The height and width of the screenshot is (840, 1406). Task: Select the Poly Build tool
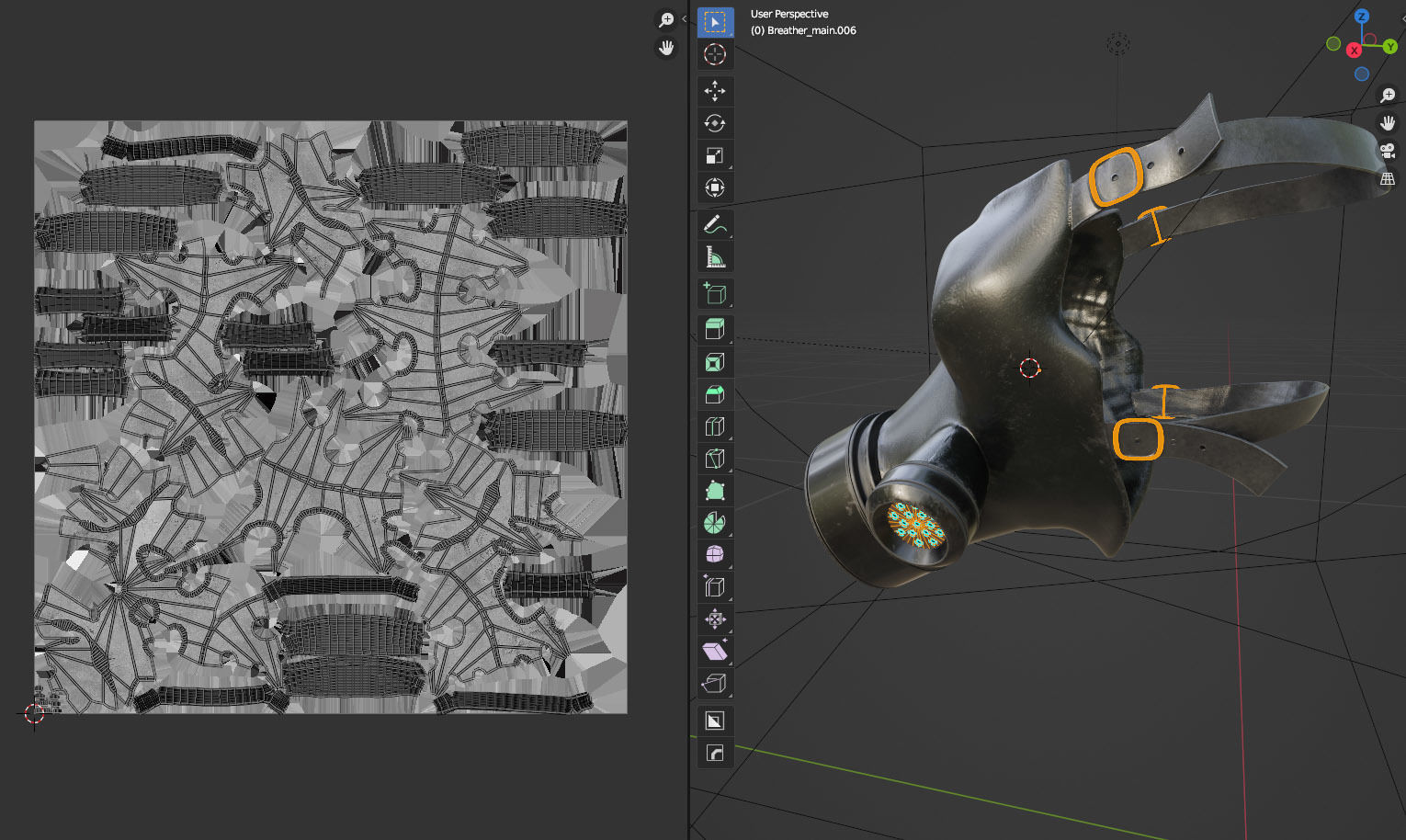(x=715, y=491)
